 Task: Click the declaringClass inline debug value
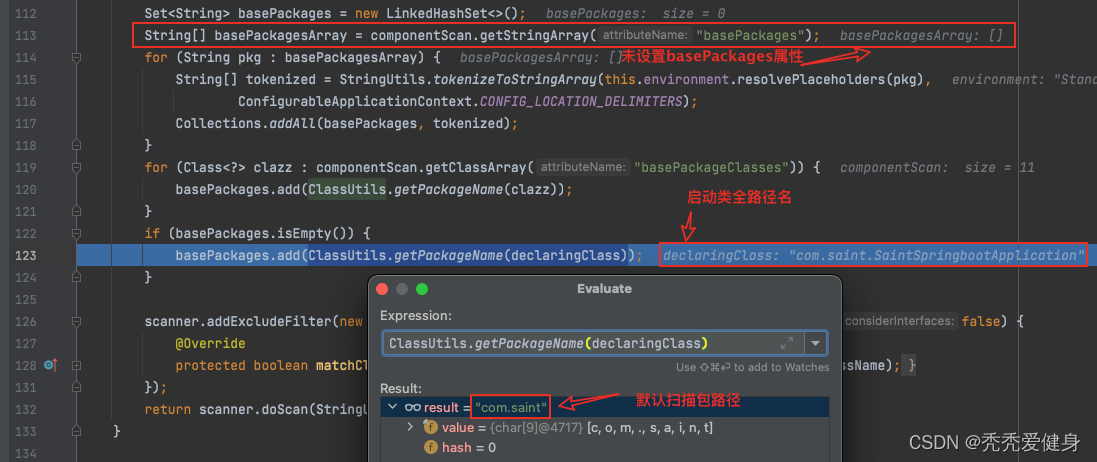(x=872, y=256)
